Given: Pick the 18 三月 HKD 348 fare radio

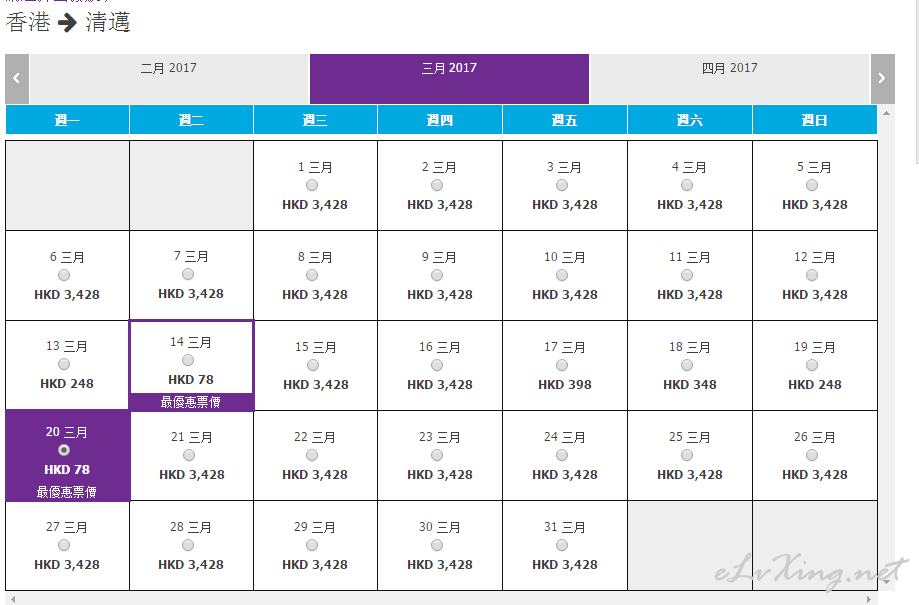Looking at the screenshot, I should tap(687, 365).
